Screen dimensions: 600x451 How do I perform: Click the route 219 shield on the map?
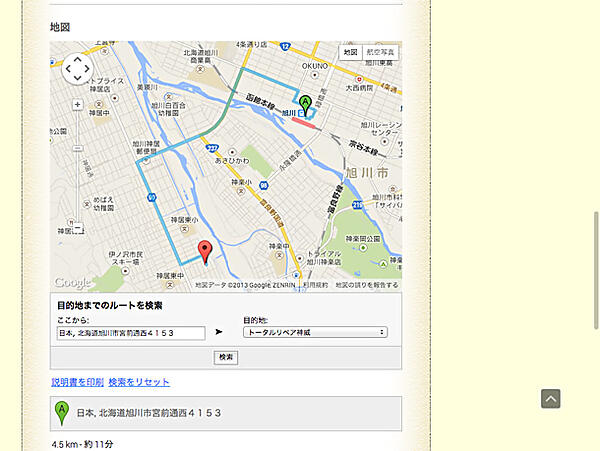(357, 205)
